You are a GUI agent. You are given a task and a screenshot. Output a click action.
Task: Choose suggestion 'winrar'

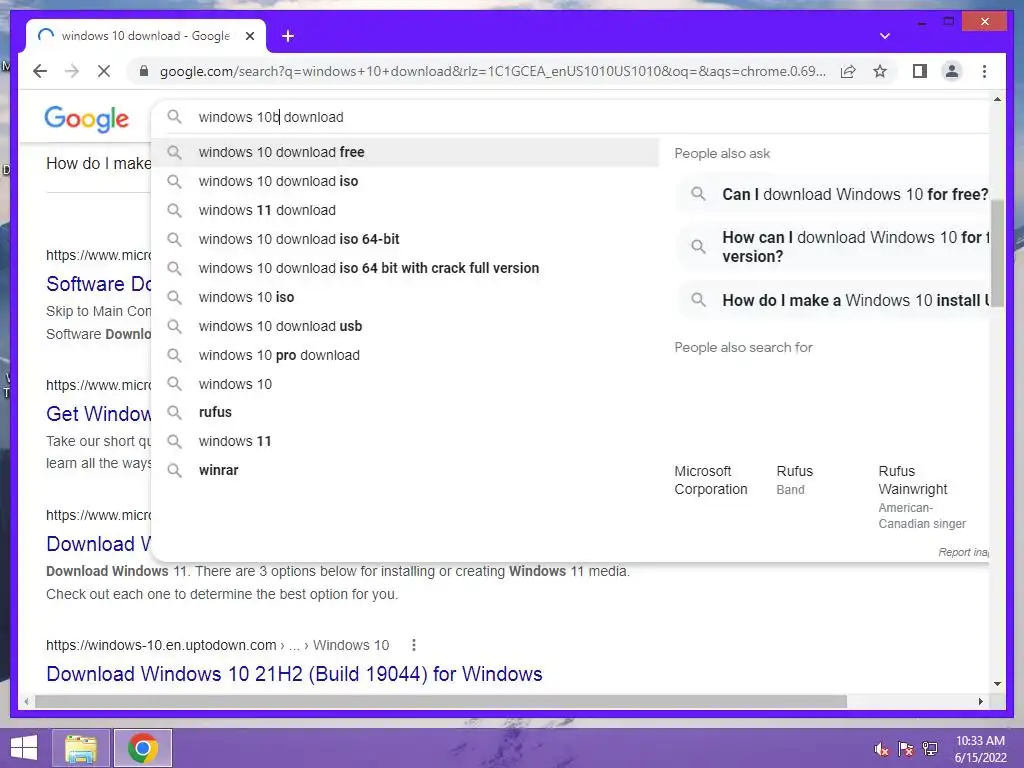click(x=405, y=470)
